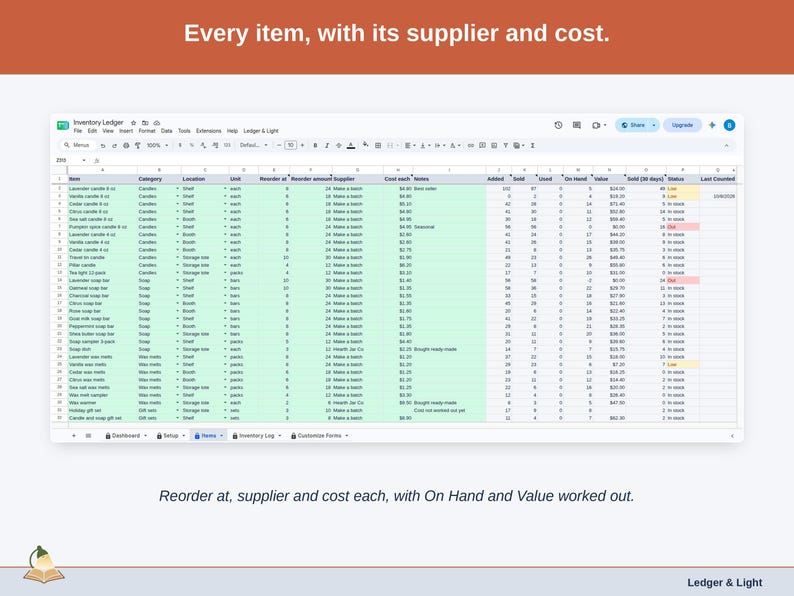Click the Print icon
Image resolution: width=794 pixels, height=596 pixels.
coord(126,145)
